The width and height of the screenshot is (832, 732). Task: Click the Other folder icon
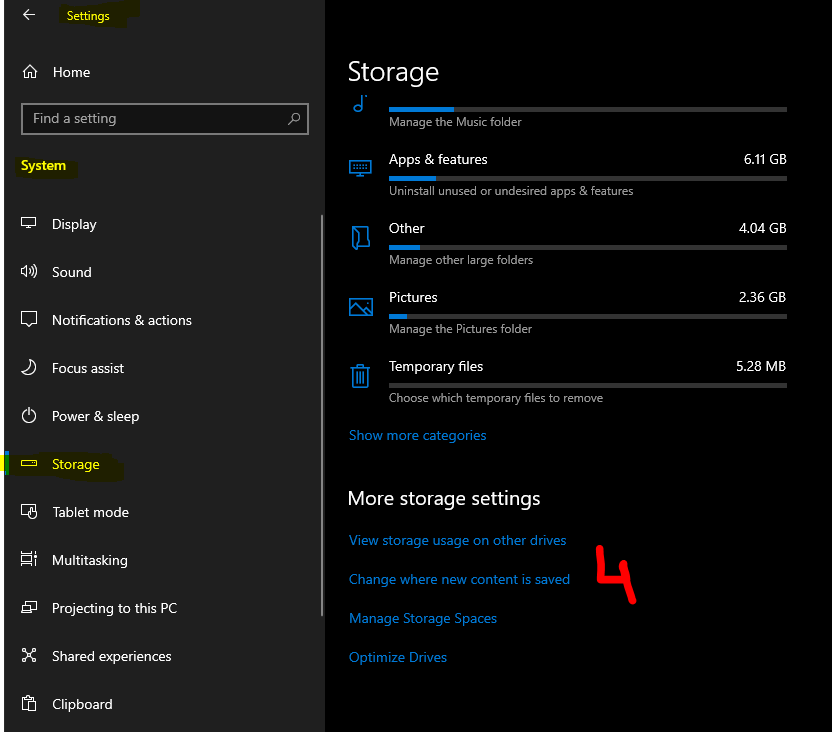click(360, 237)
